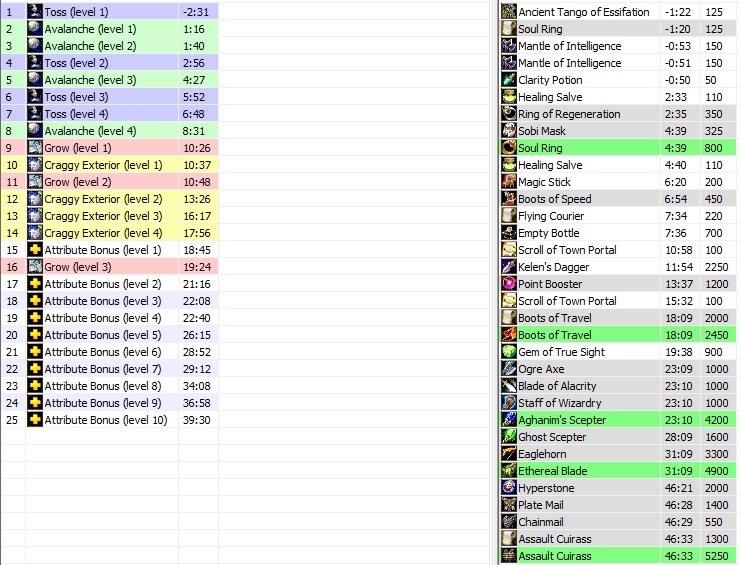Select Scroll of Town Portal at 15:32
Screen dimensions: 740x565
tap(567, 301)
